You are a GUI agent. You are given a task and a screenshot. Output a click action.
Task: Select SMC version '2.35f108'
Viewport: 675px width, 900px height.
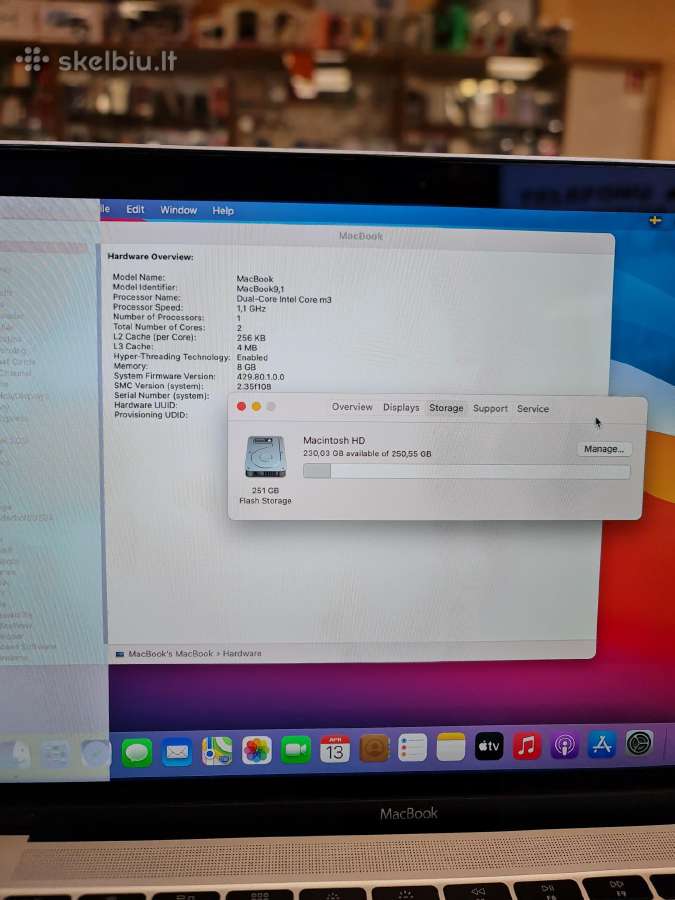tap(254, 387)
